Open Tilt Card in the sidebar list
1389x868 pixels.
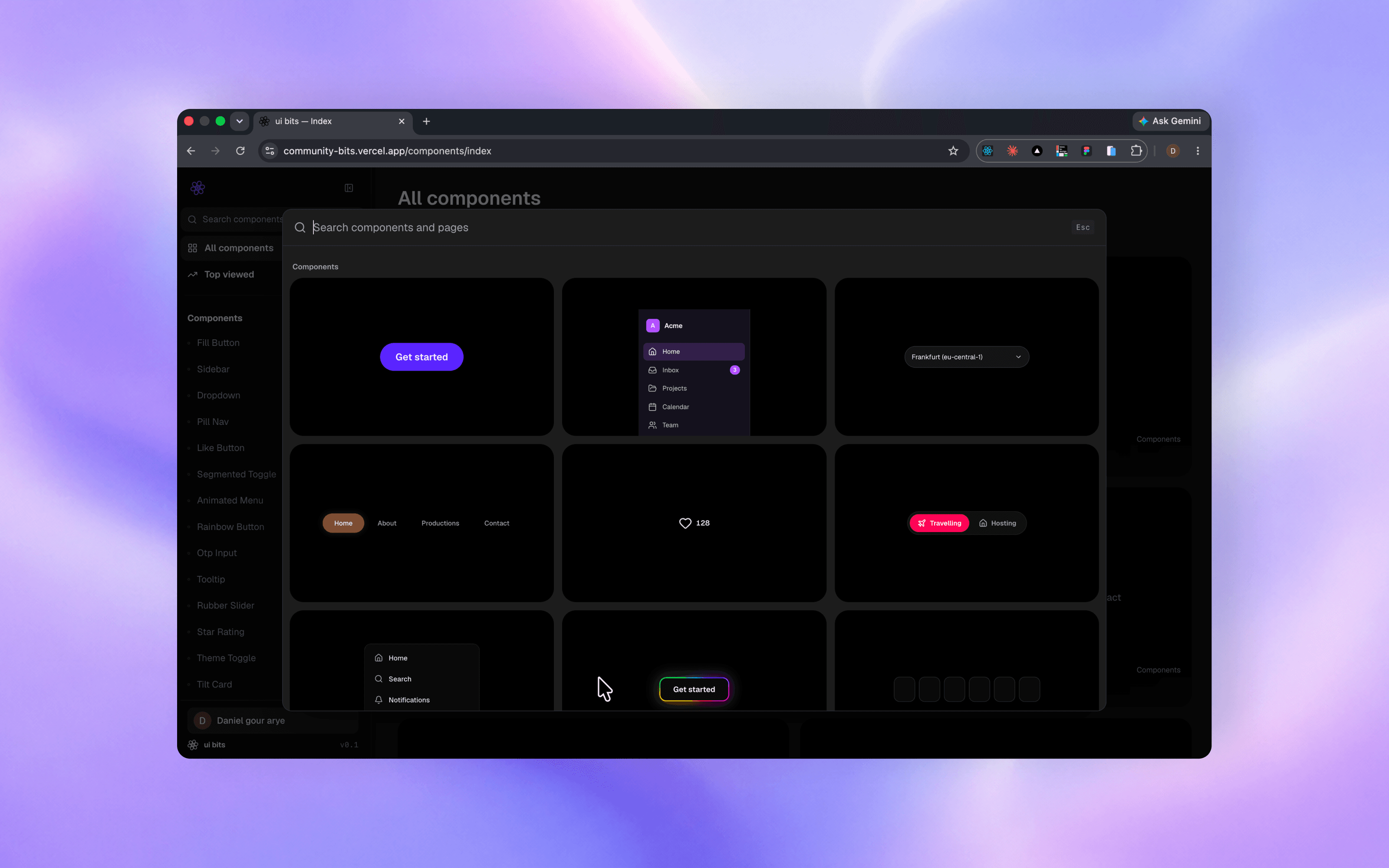pos(214,684)
